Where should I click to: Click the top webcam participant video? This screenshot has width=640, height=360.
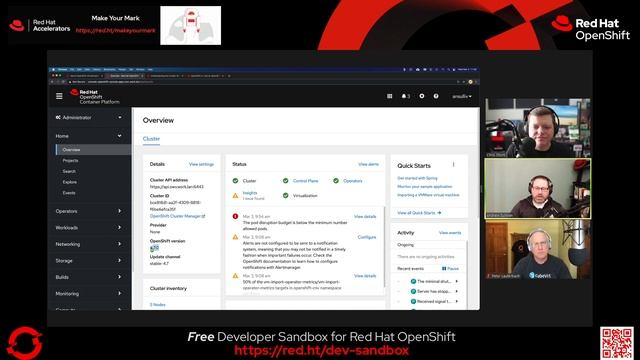tap(538, 128)
